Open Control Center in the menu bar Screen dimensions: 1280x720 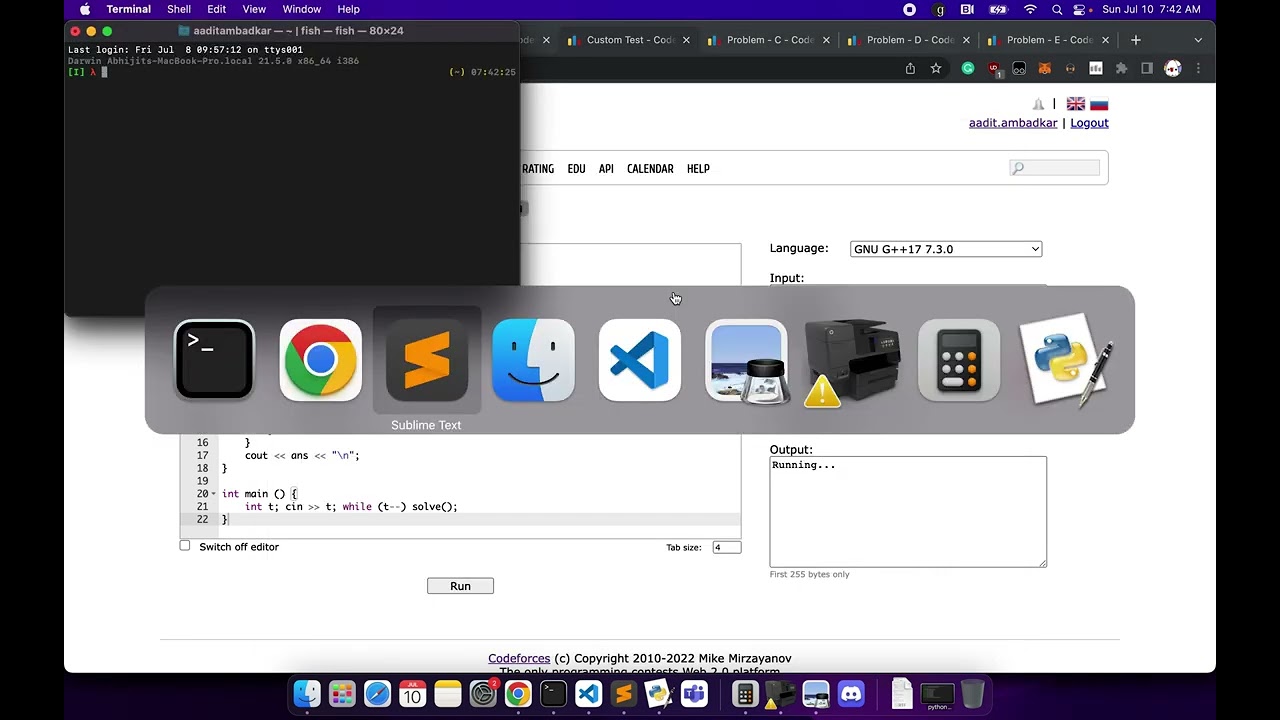pos(1080,9)
